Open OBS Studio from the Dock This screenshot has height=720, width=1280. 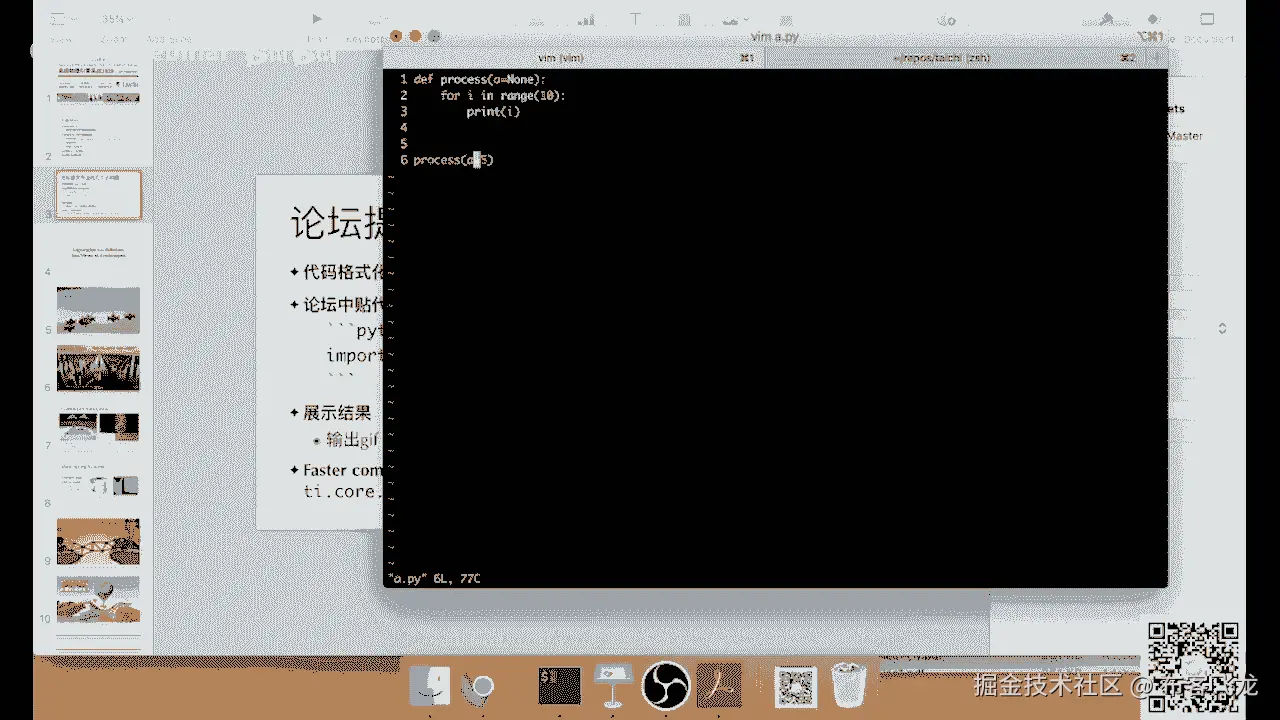click(x=665, y=686)
